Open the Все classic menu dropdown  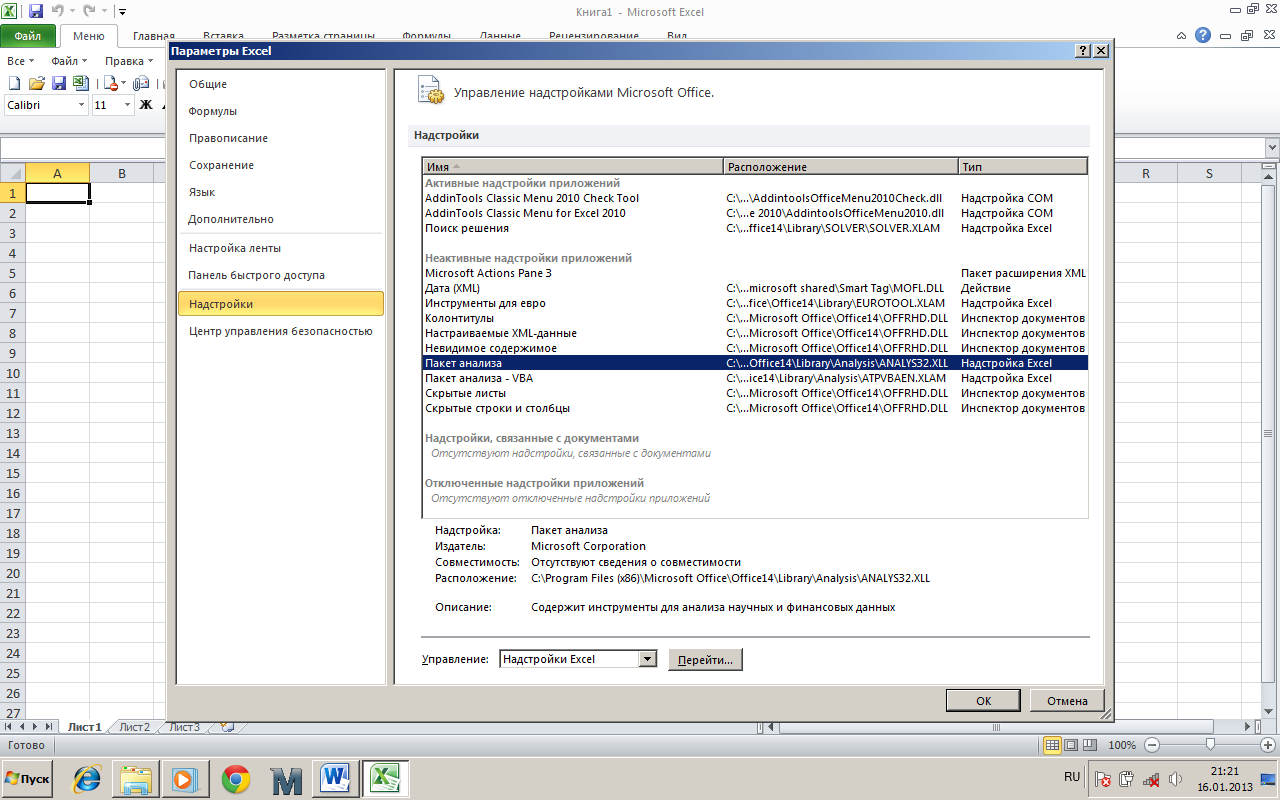click(19, 61)
